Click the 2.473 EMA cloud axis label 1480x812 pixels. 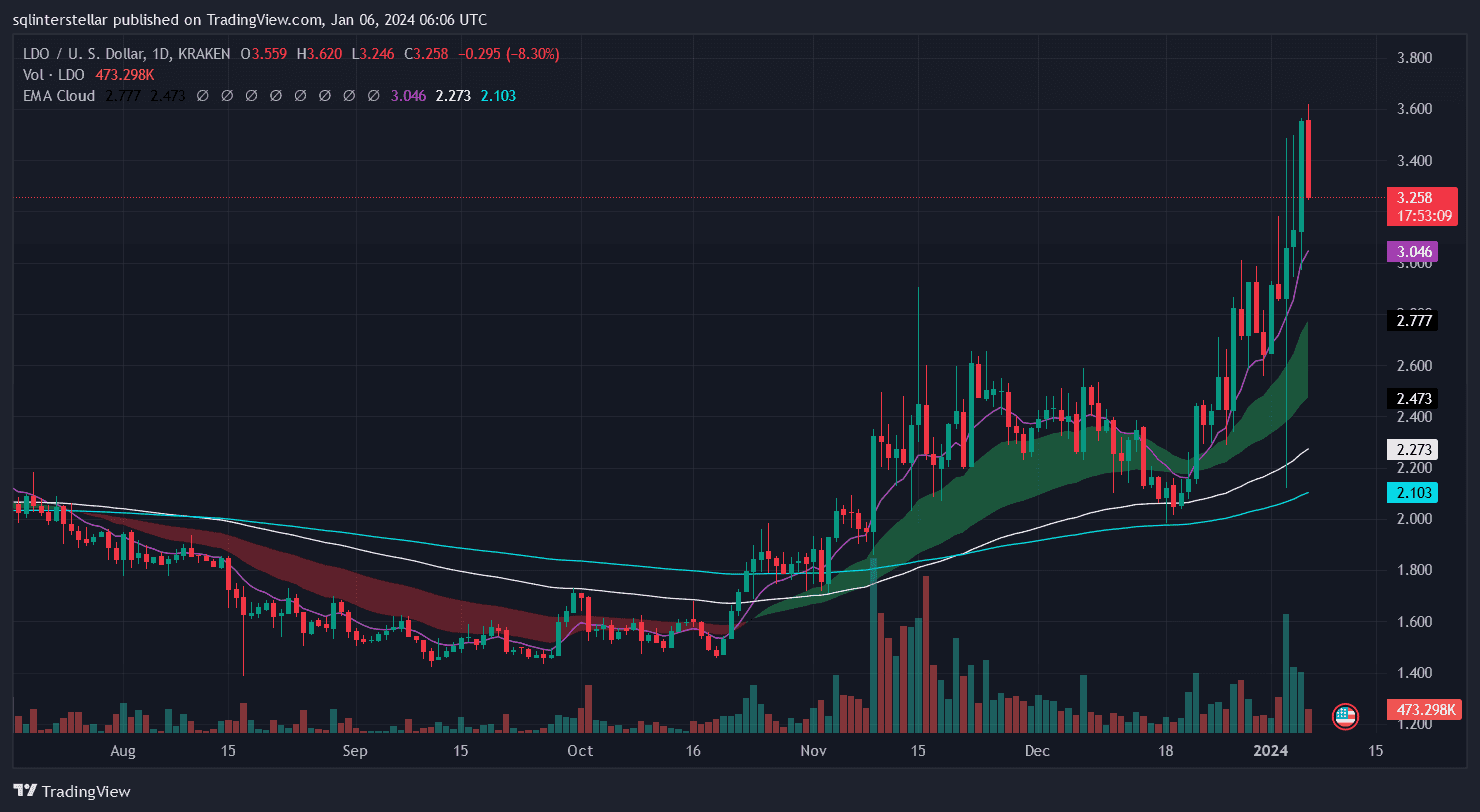1412,398
